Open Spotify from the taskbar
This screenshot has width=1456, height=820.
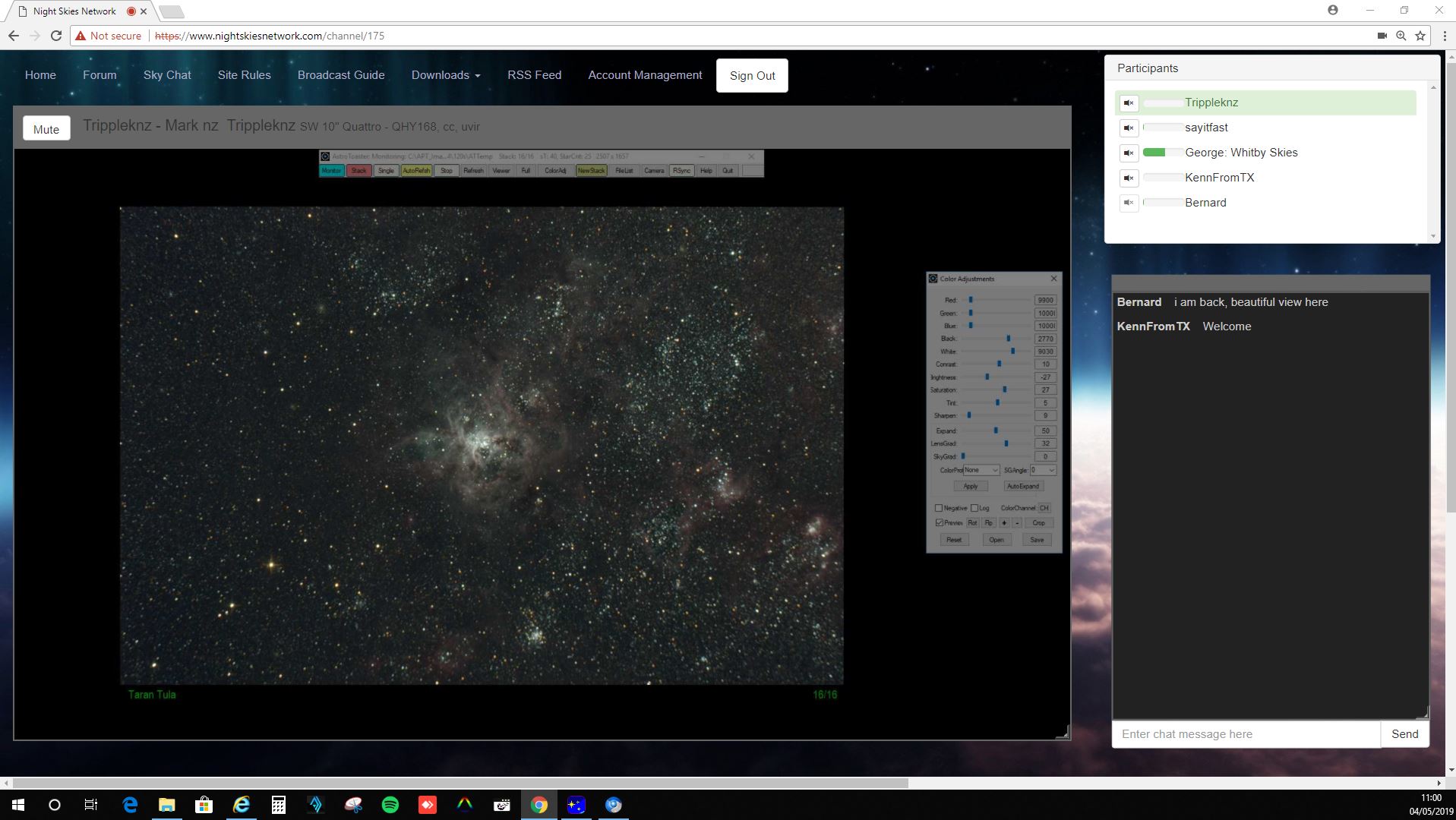point(390,805)
